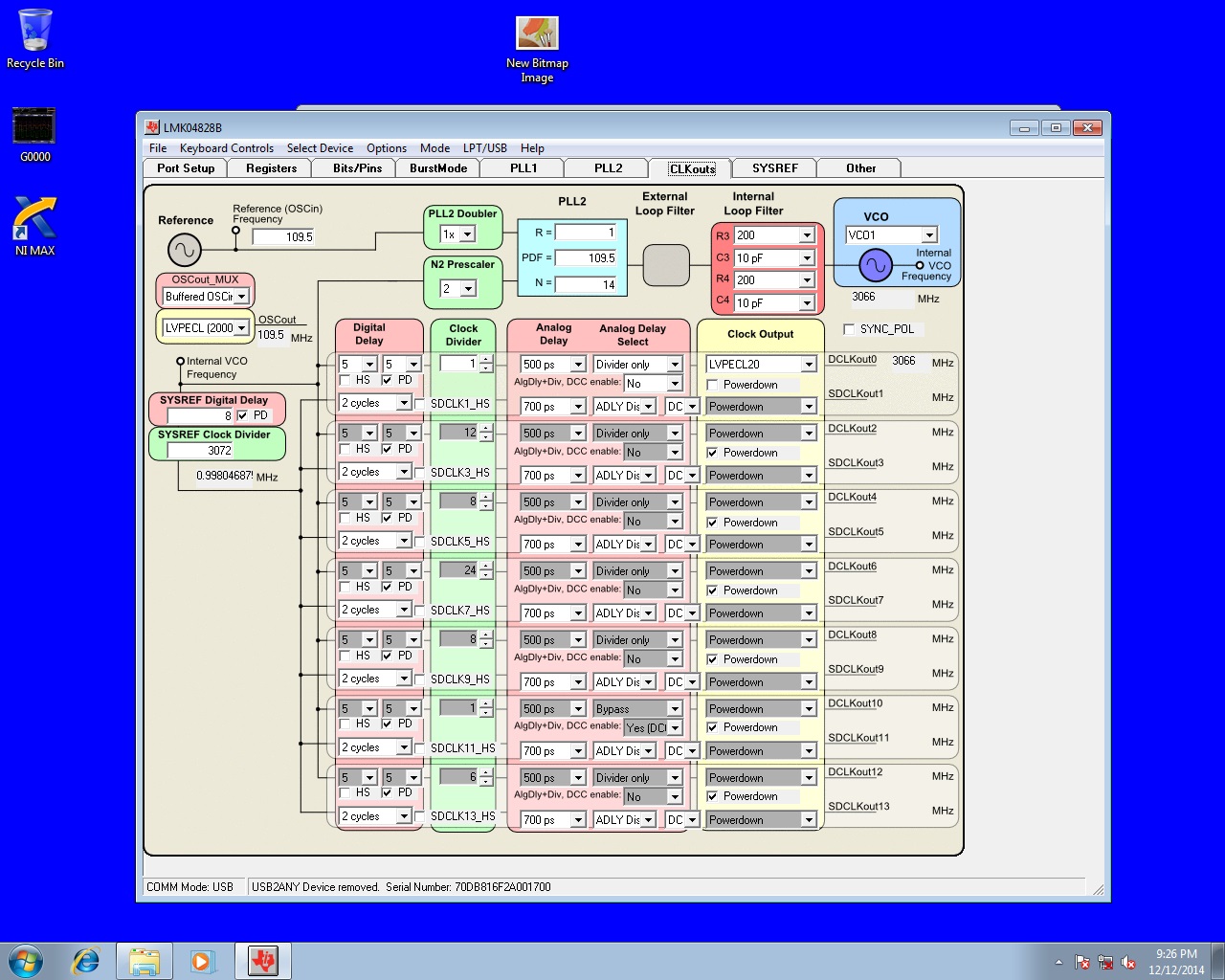The image size is (1225, 980).
Task: Switch to the PLL1 tab
Action: (523, 168)
